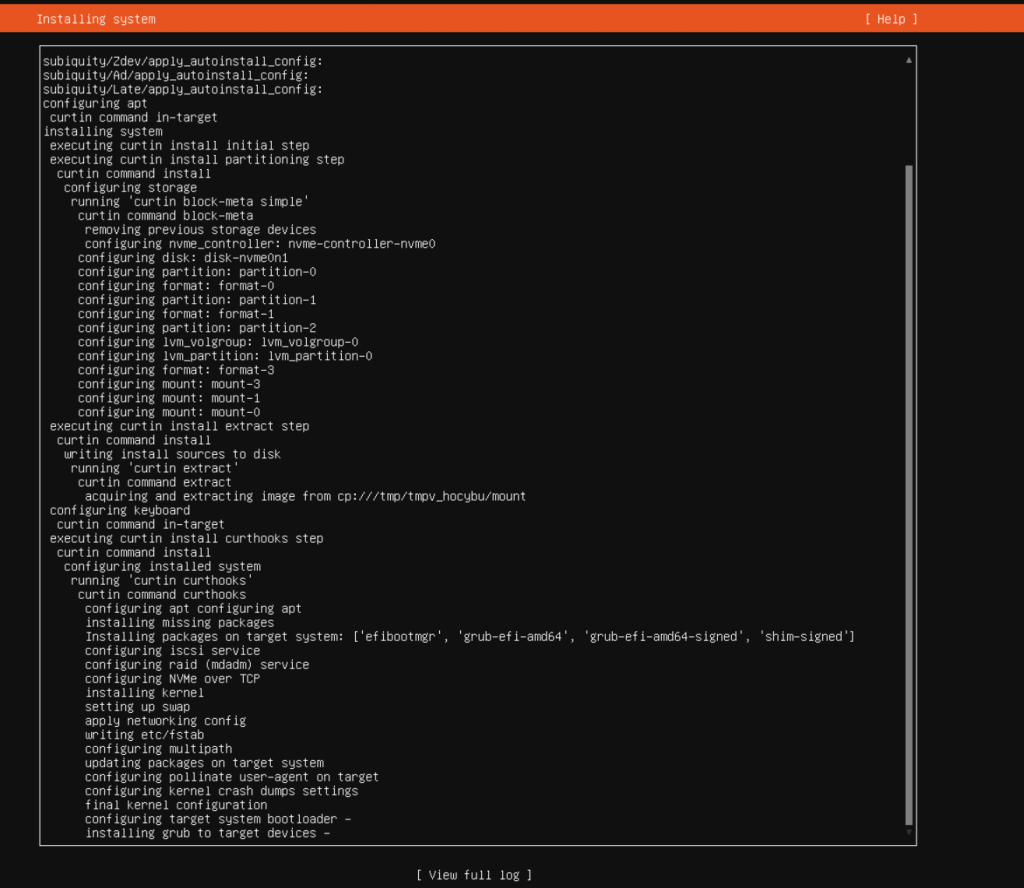1024x888 pixels.
Task: Click the View full log button
Action: point(474,875)
